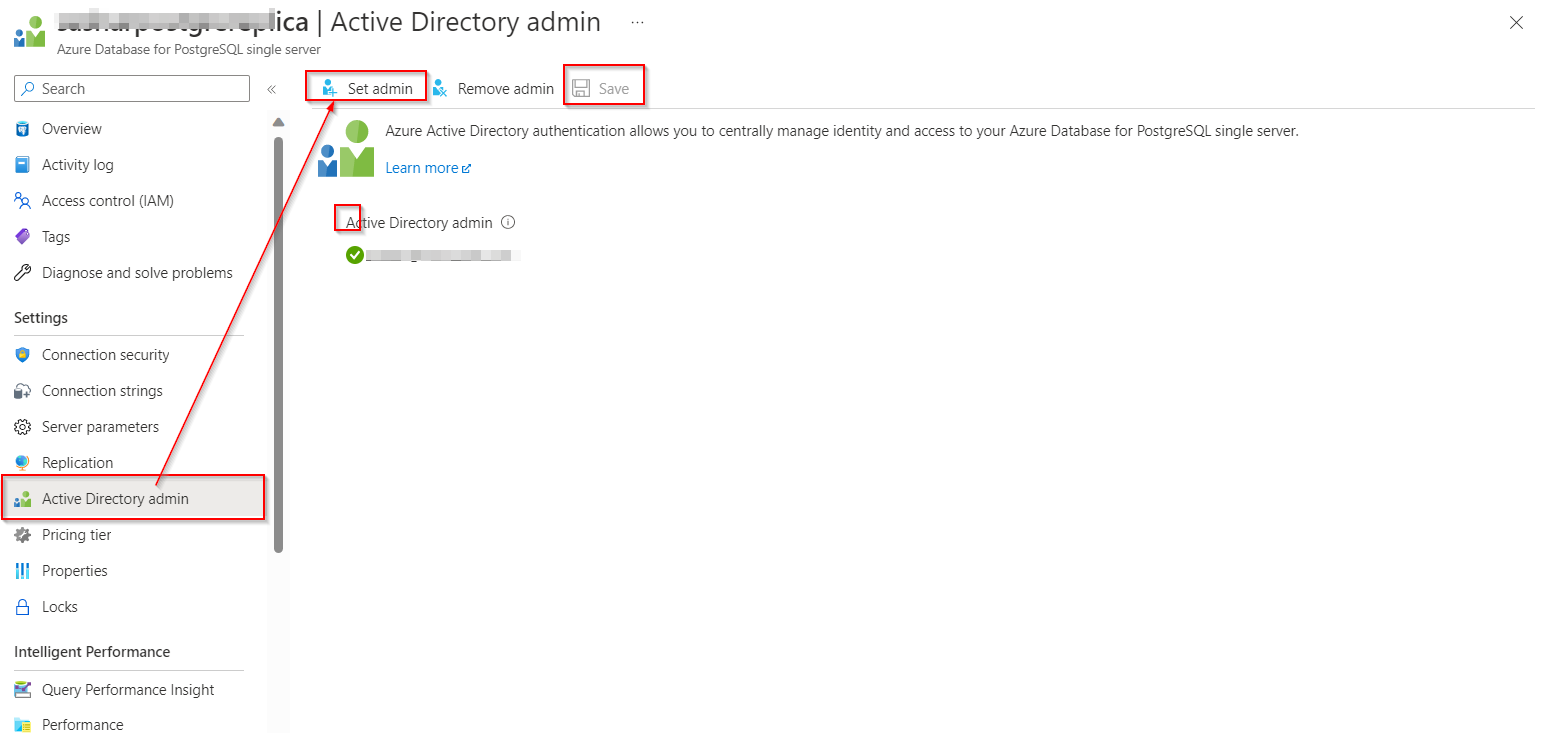Collapse the sidebar with double chevron
The image size is (1546, 733).
(x=271, y=89)
